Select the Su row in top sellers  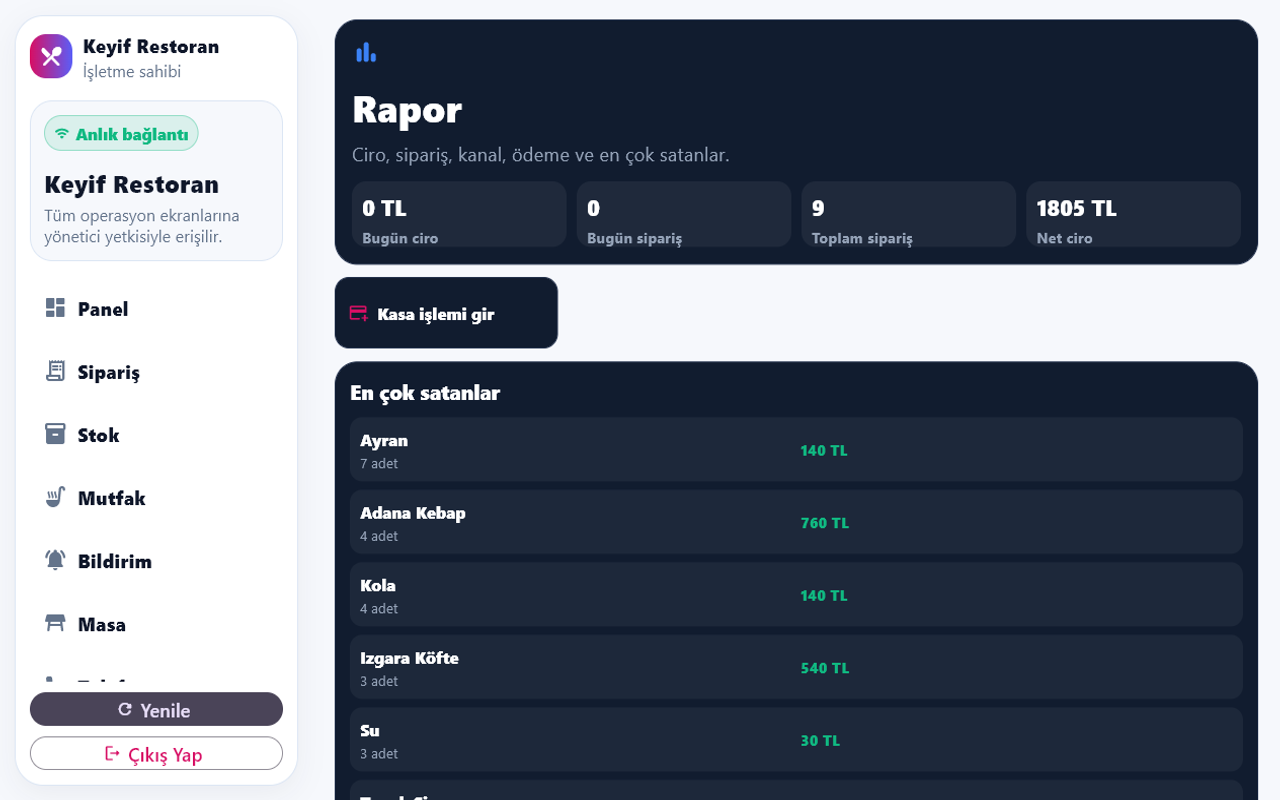coord(796,740)
